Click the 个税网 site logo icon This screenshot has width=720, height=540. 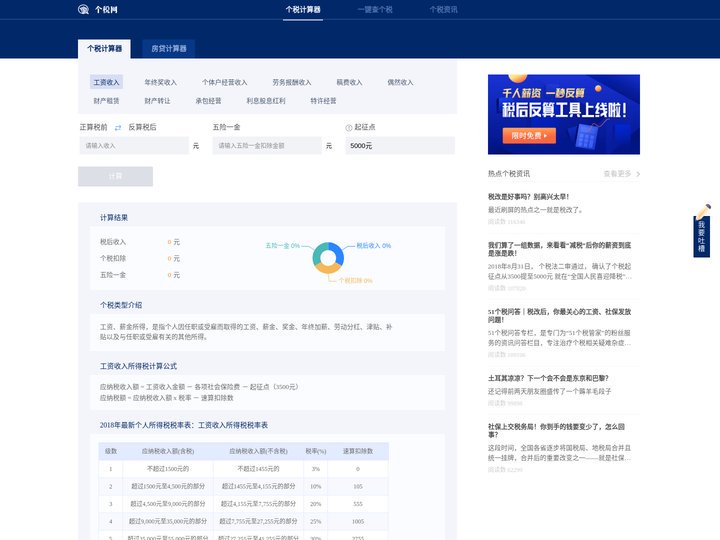(83, 9)
